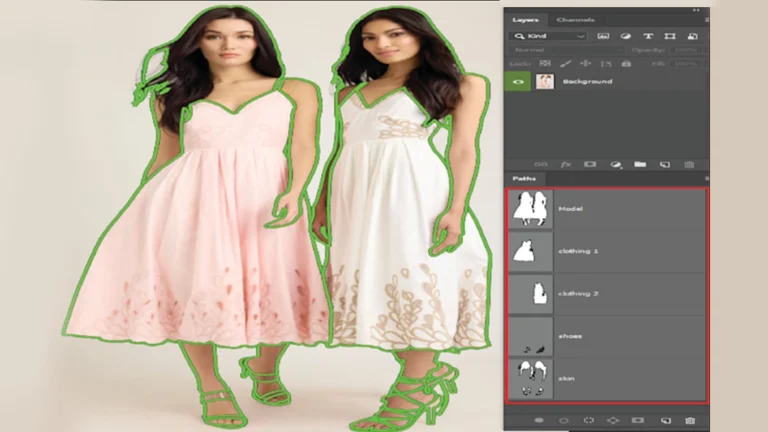768x432 pixels.
Task: Toggle the smart object filter icon
Action: tap(692, 36)
